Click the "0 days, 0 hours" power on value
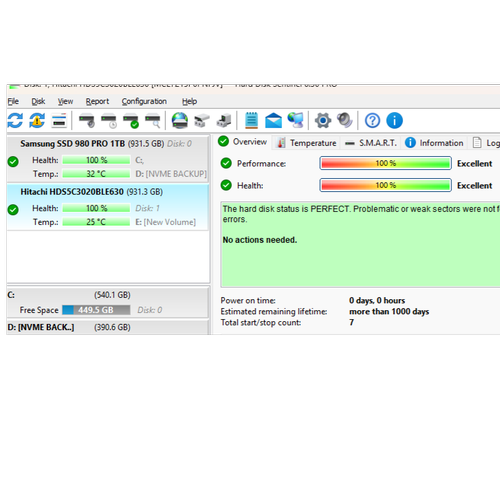Image resolution: width=500 pixels, height=500 pixels. pyautogui.click(x=377, y=301)
